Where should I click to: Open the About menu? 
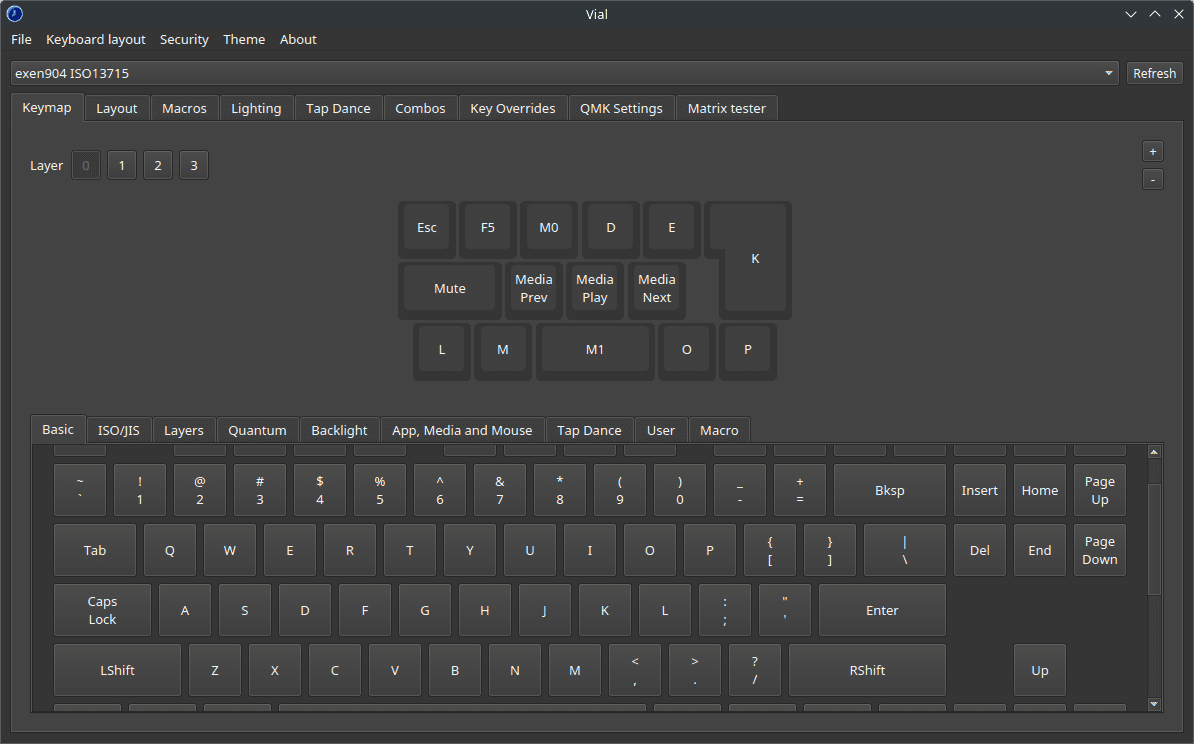click(x=298, y=40)
